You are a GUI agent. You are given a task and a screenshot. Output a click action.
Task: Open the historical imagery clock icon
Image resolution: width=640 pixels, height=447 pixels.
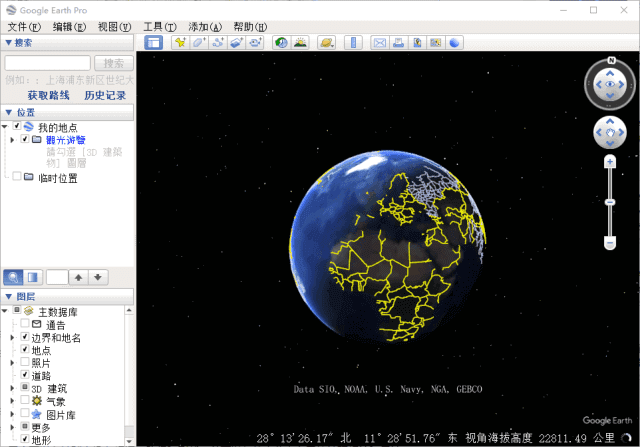coord(281,43)
